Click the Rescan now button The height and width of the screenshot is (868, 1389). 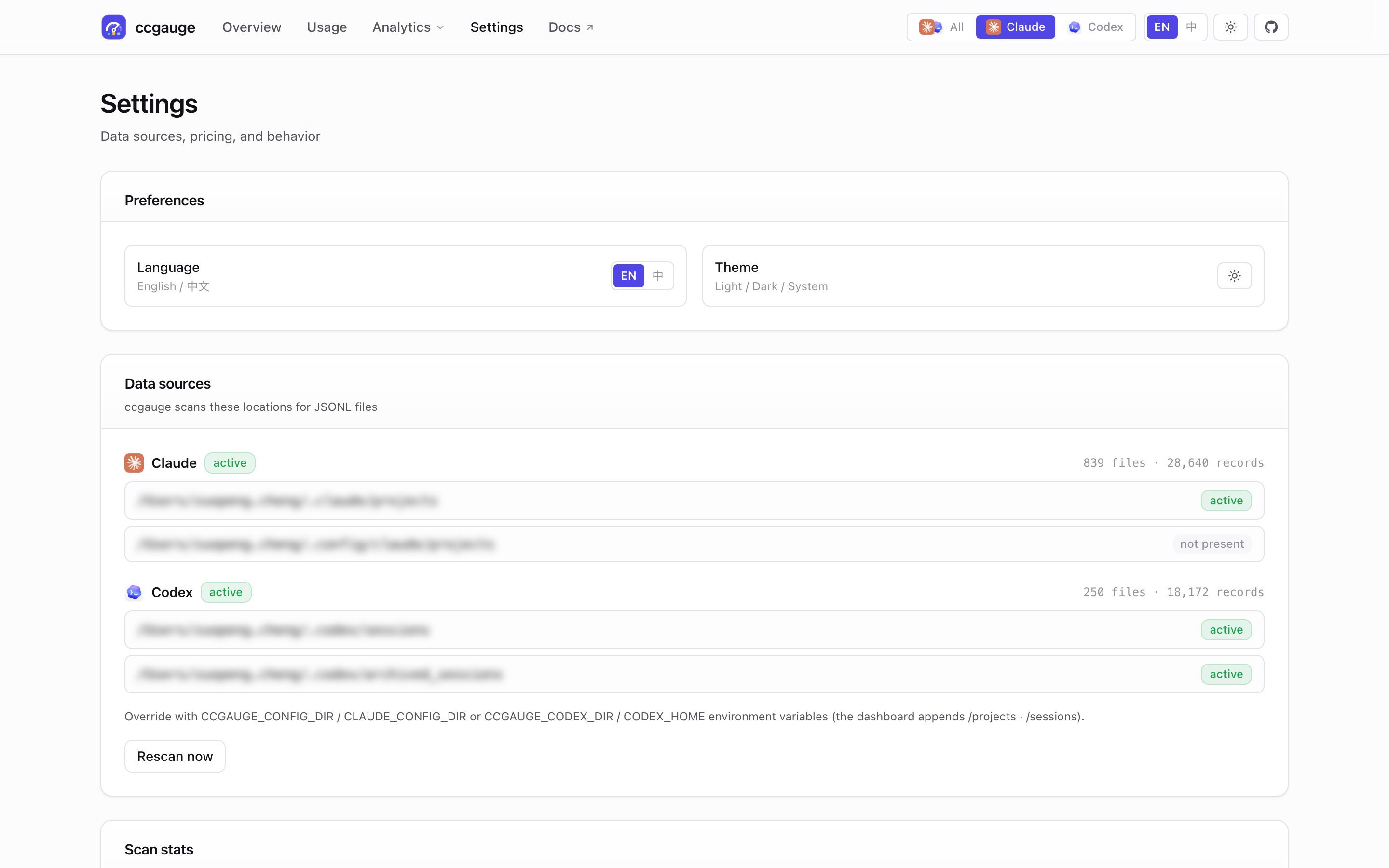pyautogui.click(x=175, y=756)
